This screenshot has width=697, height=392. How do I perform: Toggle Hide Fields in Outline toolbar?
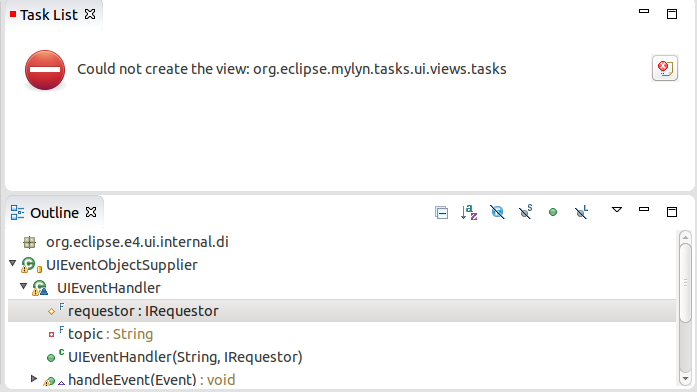(497, 212)
